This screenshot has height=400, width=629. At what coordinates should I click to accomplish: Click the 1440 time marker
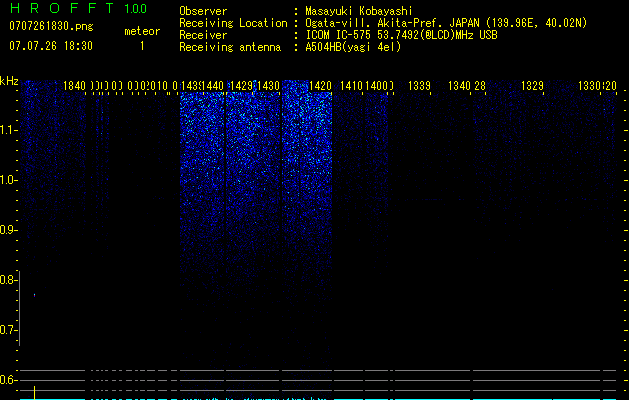(x=213, y=86)
